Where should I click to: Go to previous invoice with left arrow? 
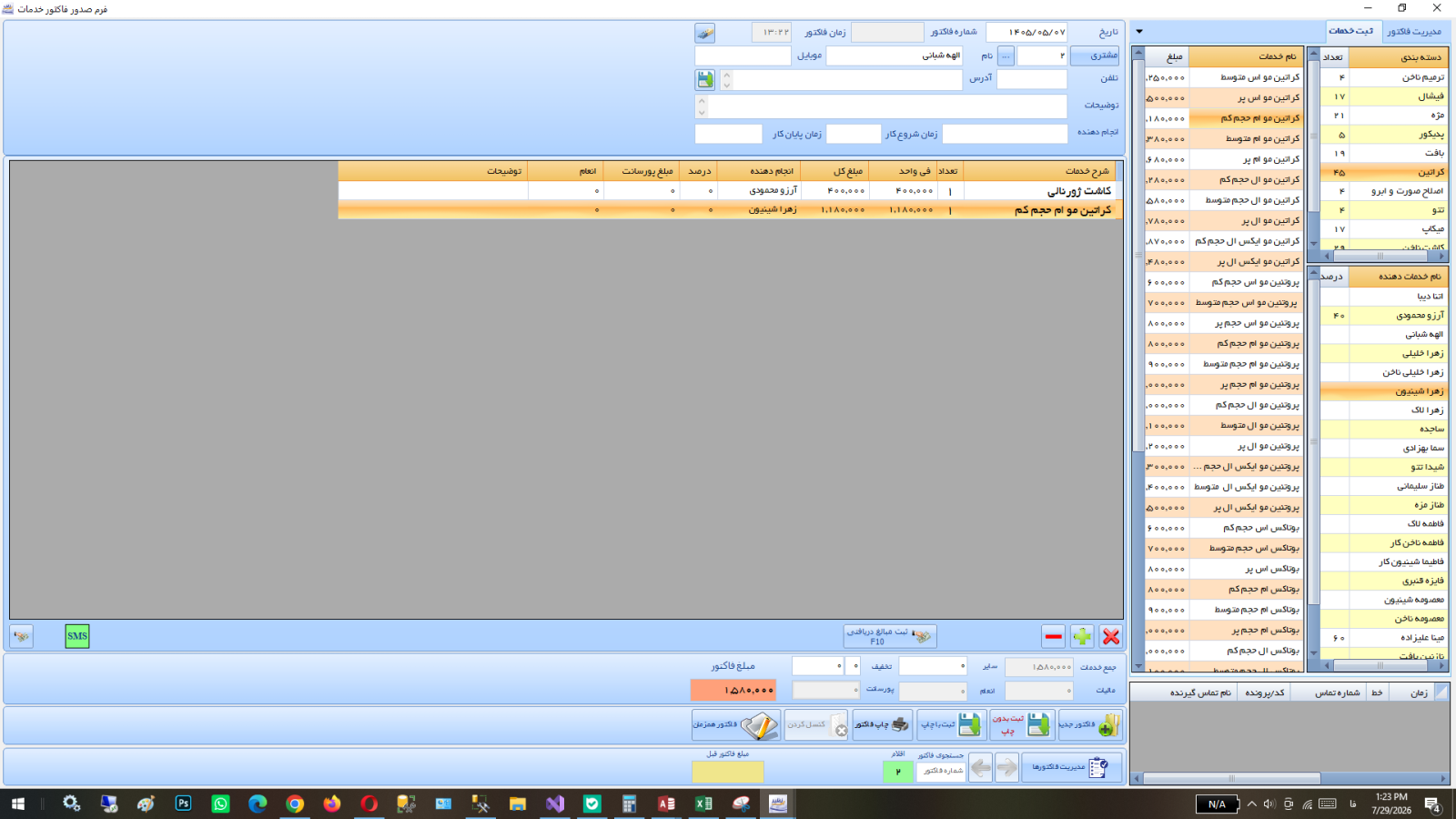click(980, 768)
